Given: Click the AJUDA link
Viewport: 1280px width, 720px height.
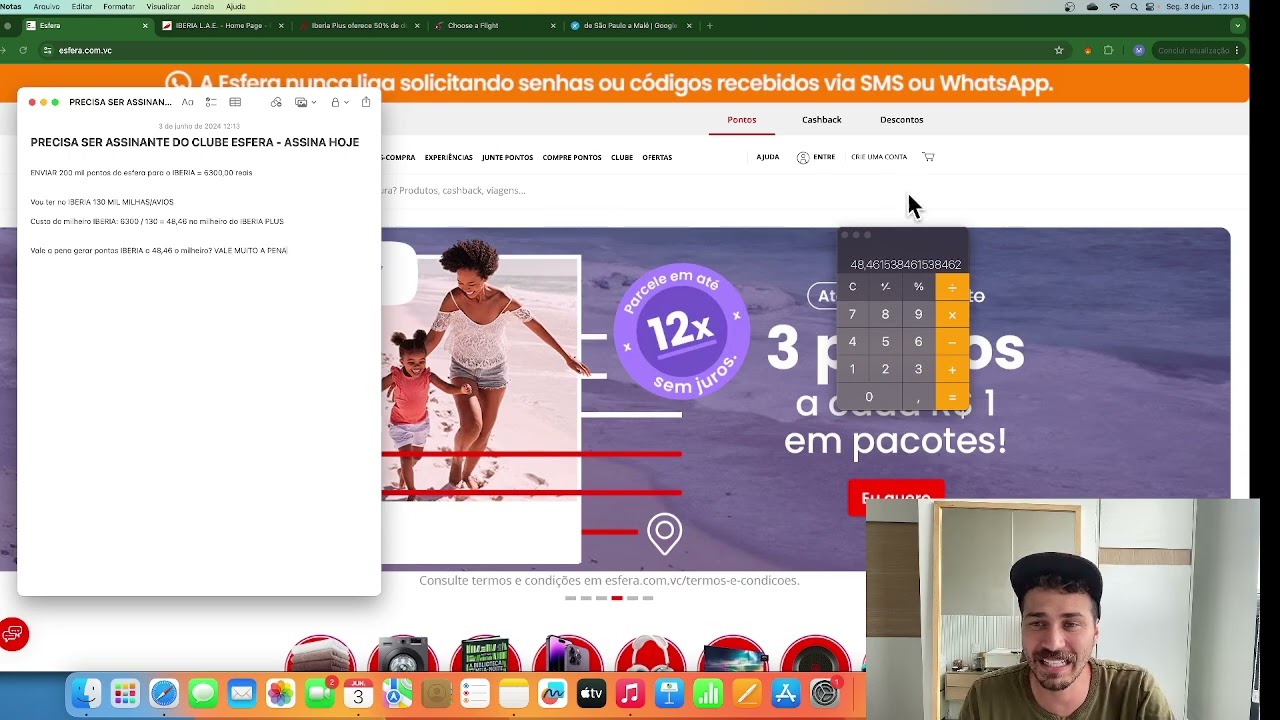Looking at the screenshot, I should pos(768,157).
